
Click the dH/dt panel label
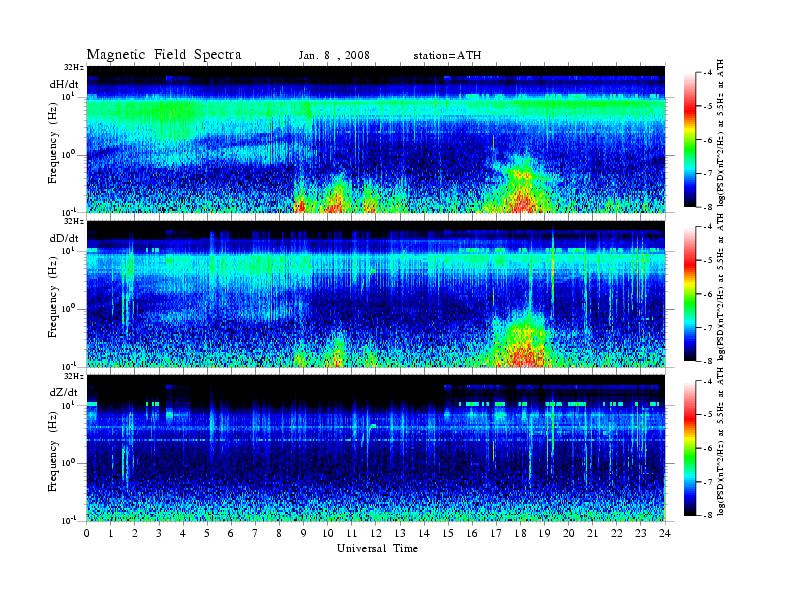(x=64, y=84)
